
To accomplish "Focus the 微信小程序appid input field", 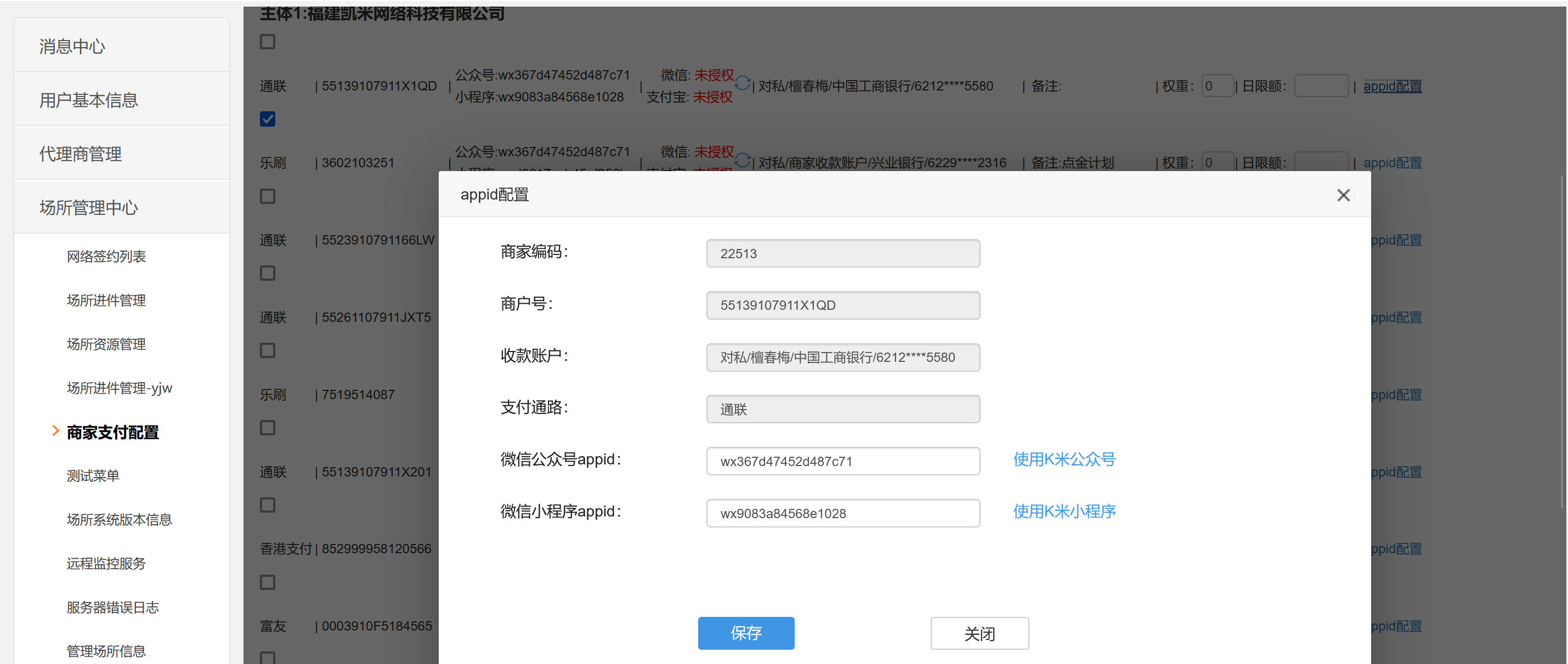I will coord(843,513).
